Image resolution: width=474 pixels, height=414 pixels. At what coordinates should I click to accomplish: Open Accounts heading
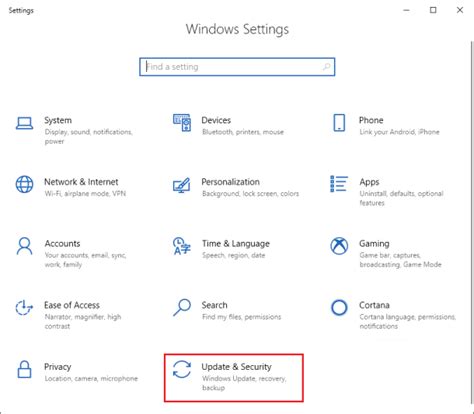pyautogui.click(x=62, y=243)
